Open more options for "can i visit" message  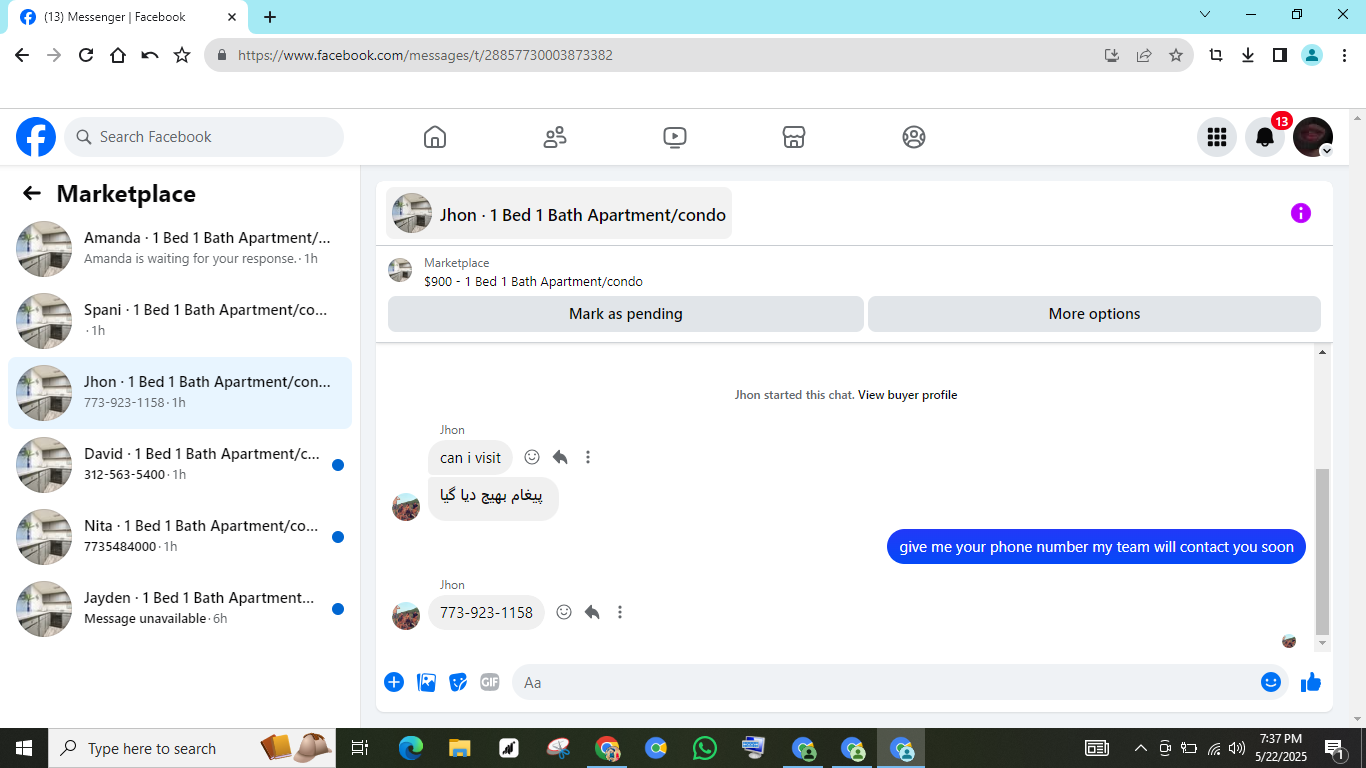tap(588, 457)
